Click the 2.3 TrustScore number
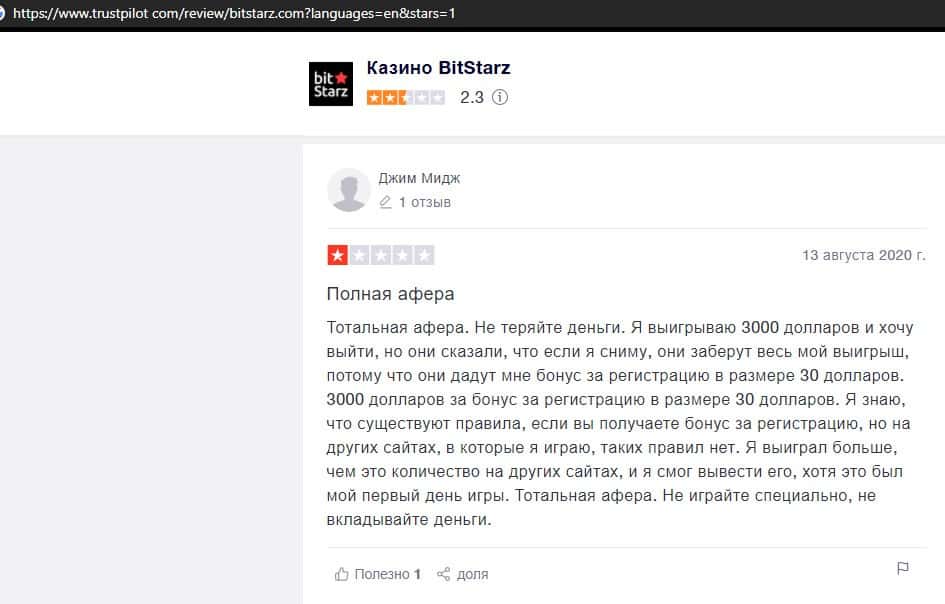This screenshot has height=604, width=945. (x=472, y=97)
